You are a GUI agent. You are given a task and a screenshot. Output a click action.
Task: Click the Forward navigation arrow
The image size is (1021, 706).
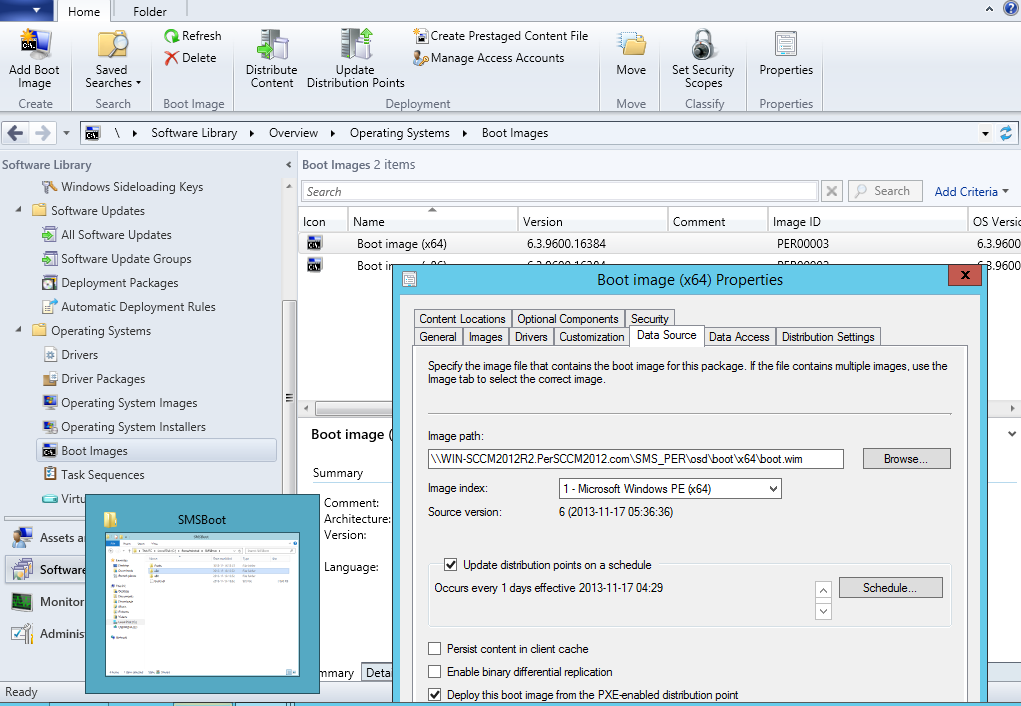tap(42, 134)
